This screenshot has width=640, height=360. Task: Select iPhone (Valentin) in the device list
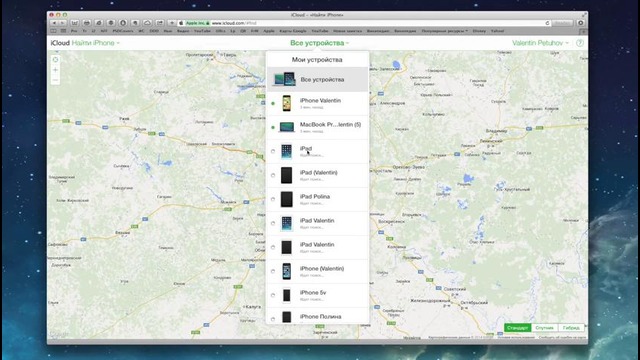317,271
